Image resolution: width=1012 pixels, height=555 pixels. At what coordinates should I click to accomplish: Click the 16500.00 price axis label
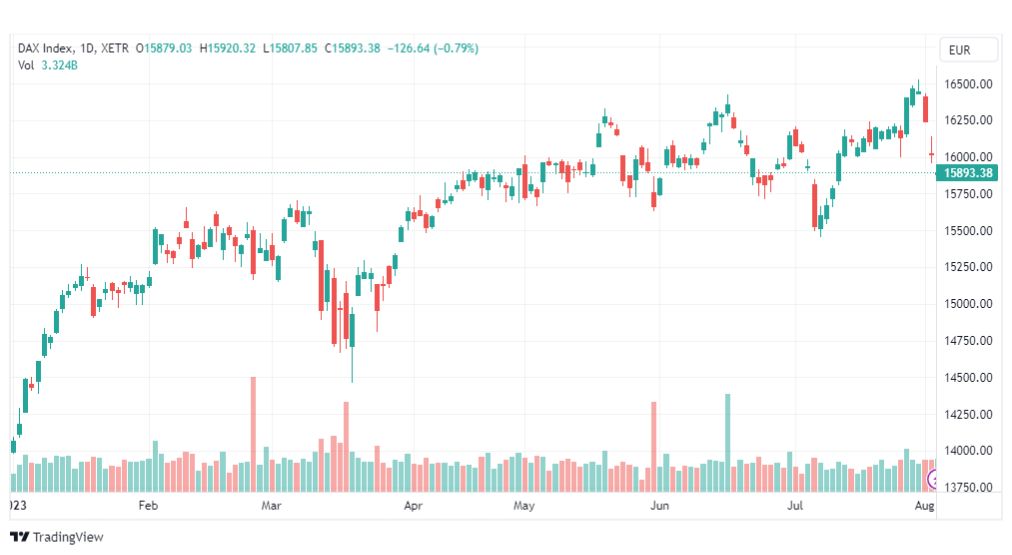968,84
